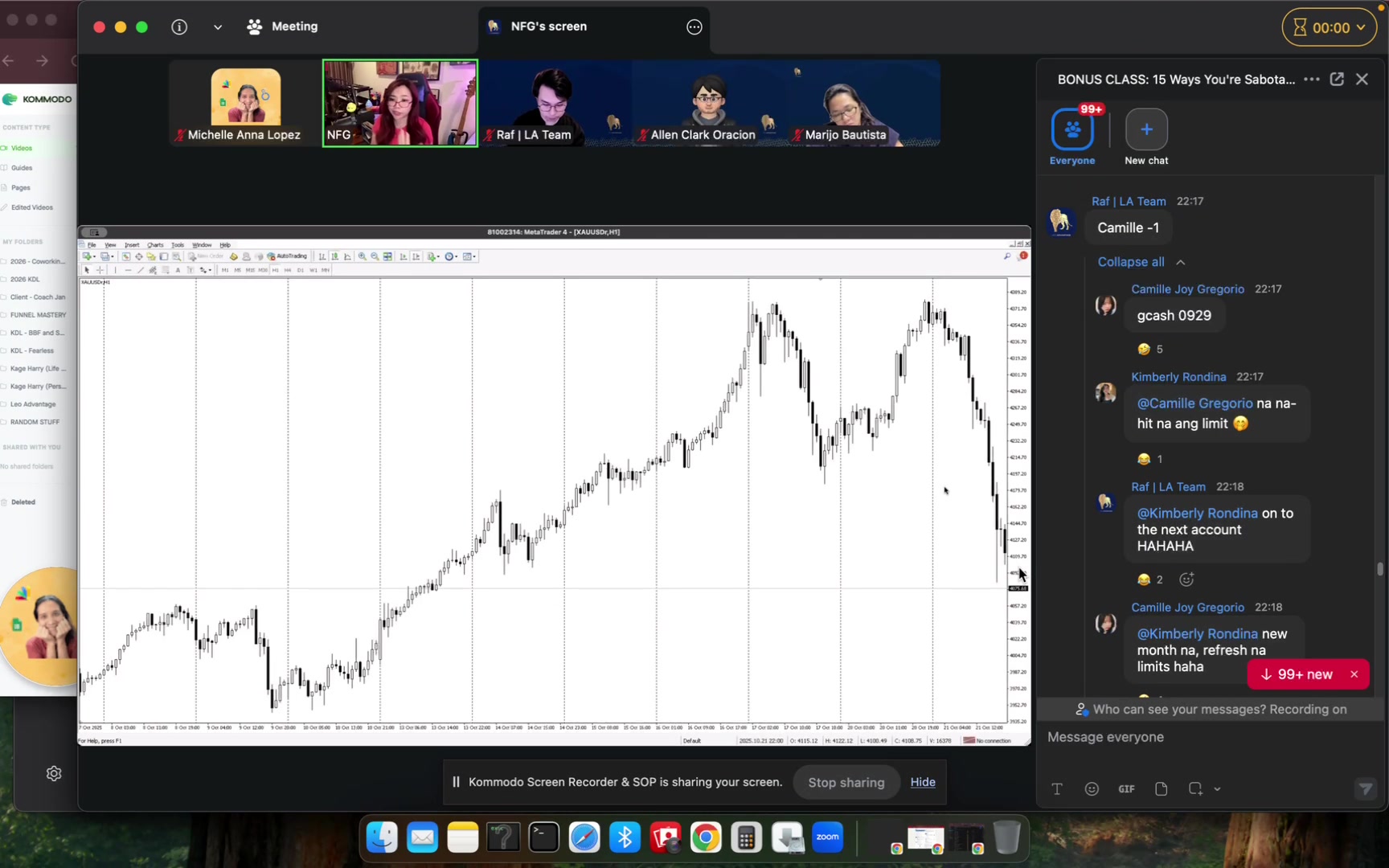
Task: Start a New chat
Action: click(x=1146, y=130)
